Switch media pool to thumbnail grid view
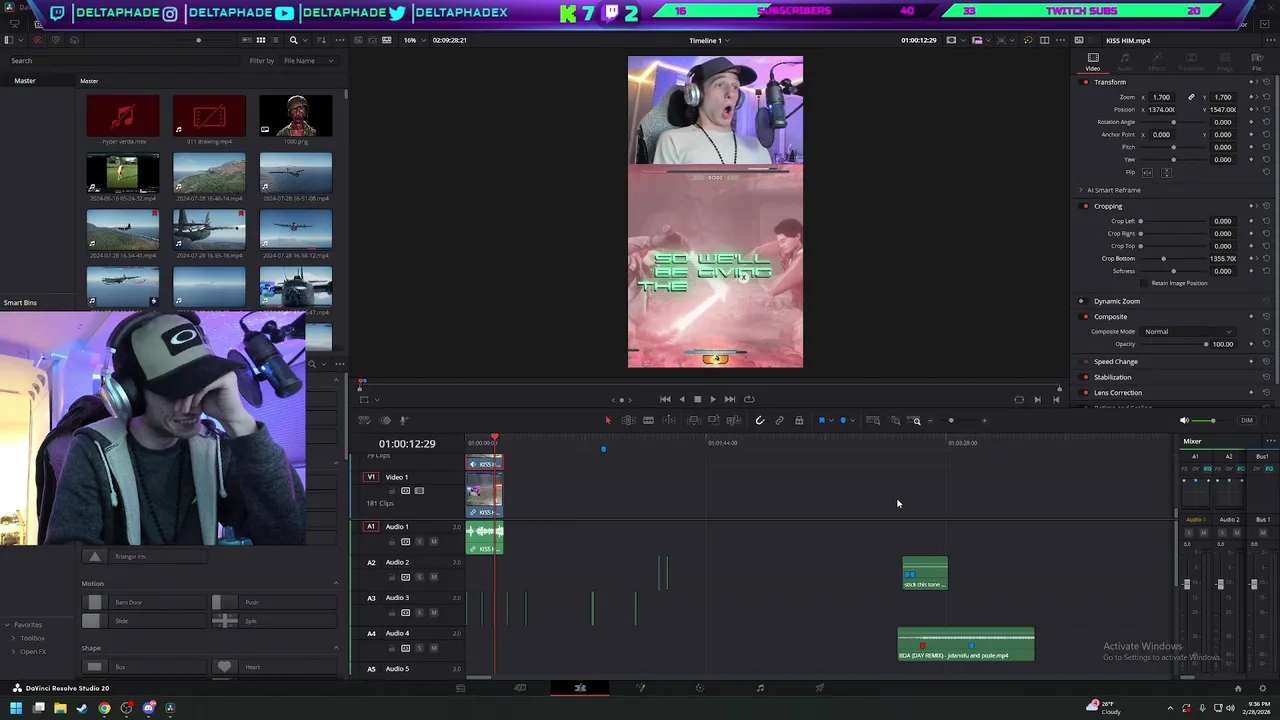Viewport: 1280px width, 720px height. [x=261, y=40]
